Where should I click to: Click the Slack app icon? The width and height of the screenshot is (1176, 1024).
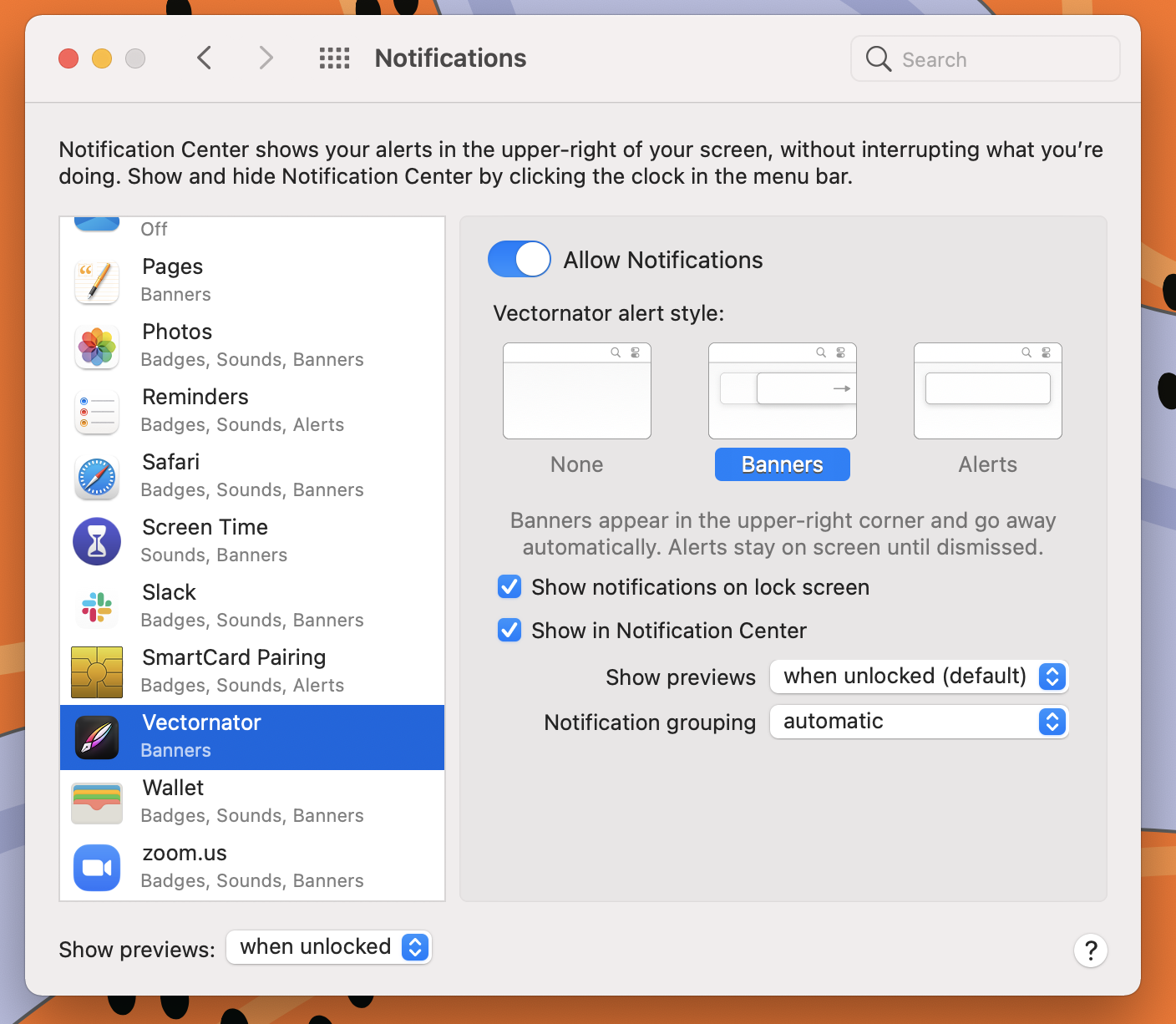pyautogui.click(x=97, y=607)
